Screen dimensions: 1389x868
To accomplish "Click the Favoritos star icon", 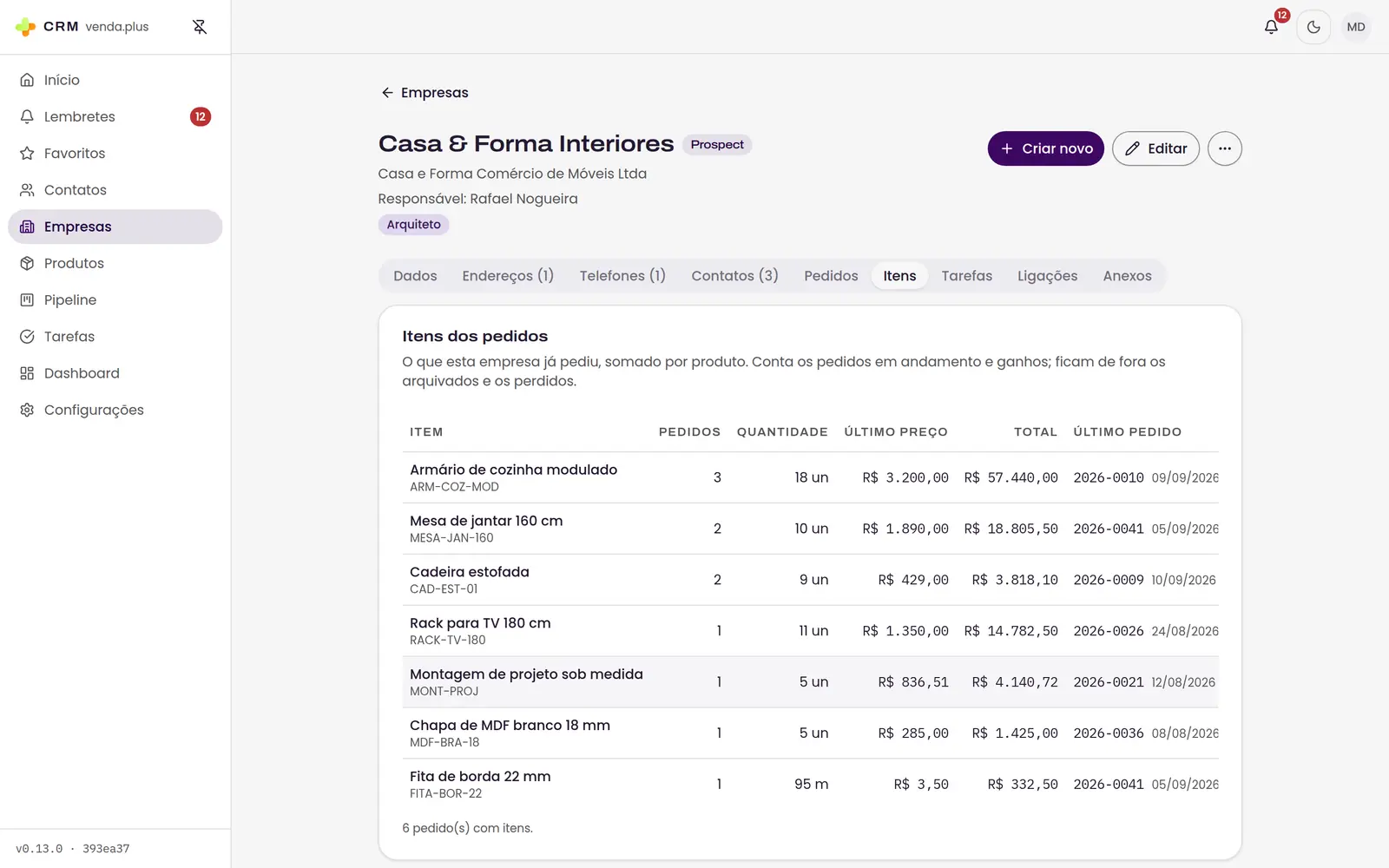I will [27, 153].
